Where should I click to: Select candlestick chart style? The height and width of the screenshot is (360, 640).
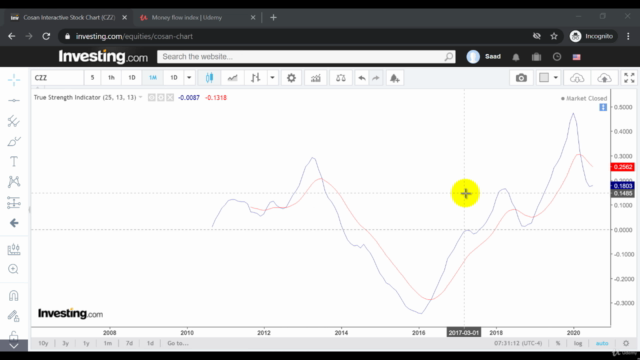(x=209, y=78)
